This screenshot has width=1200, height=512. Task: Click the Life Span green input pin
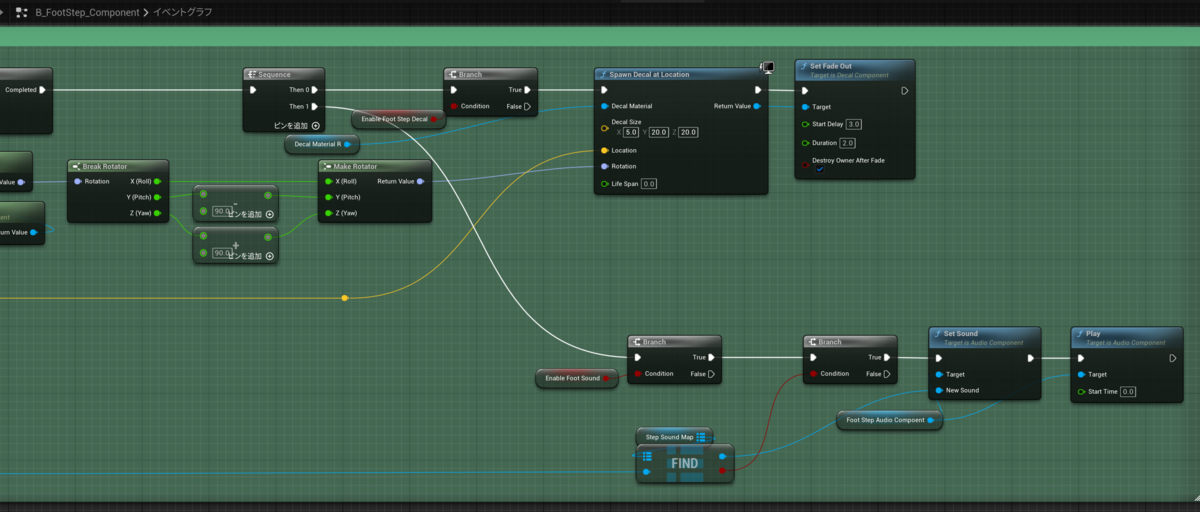click(604, 184)
